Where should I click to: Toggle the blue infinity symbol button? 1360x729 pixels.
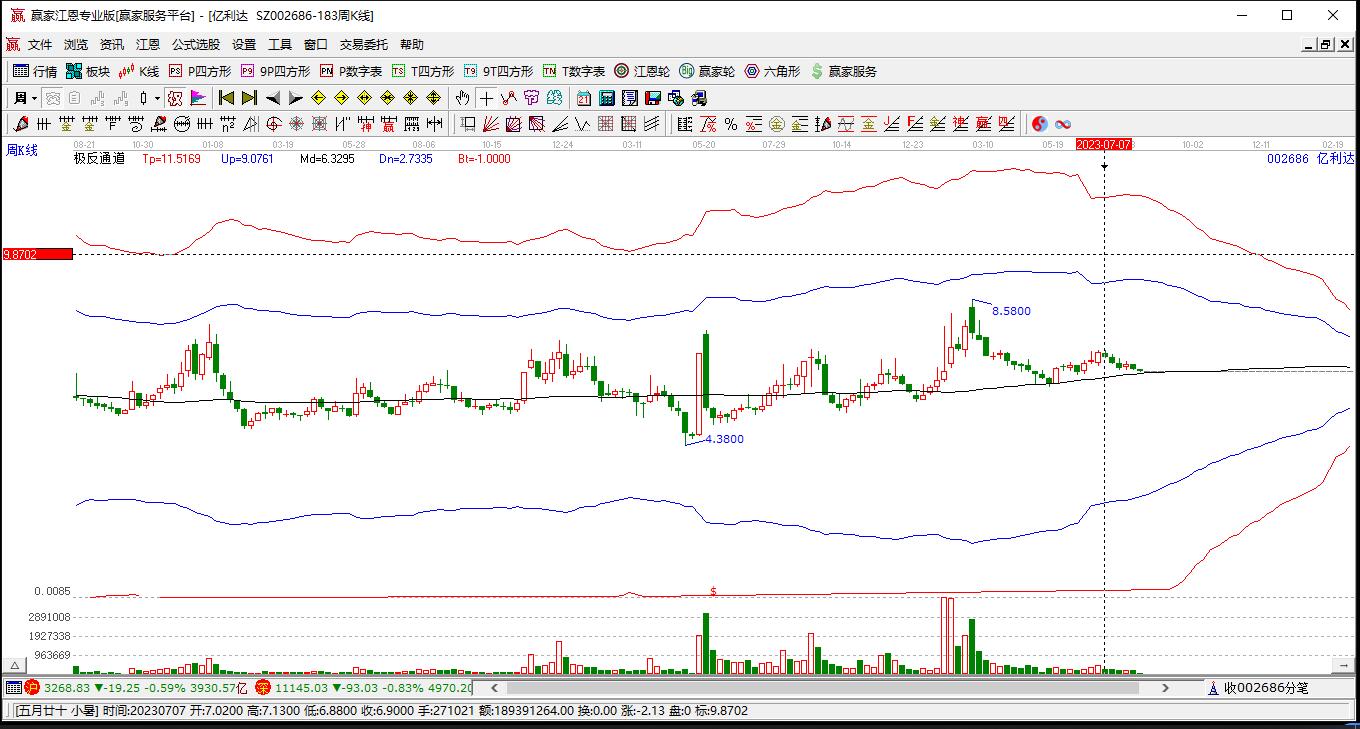(x=1063, y=124)
